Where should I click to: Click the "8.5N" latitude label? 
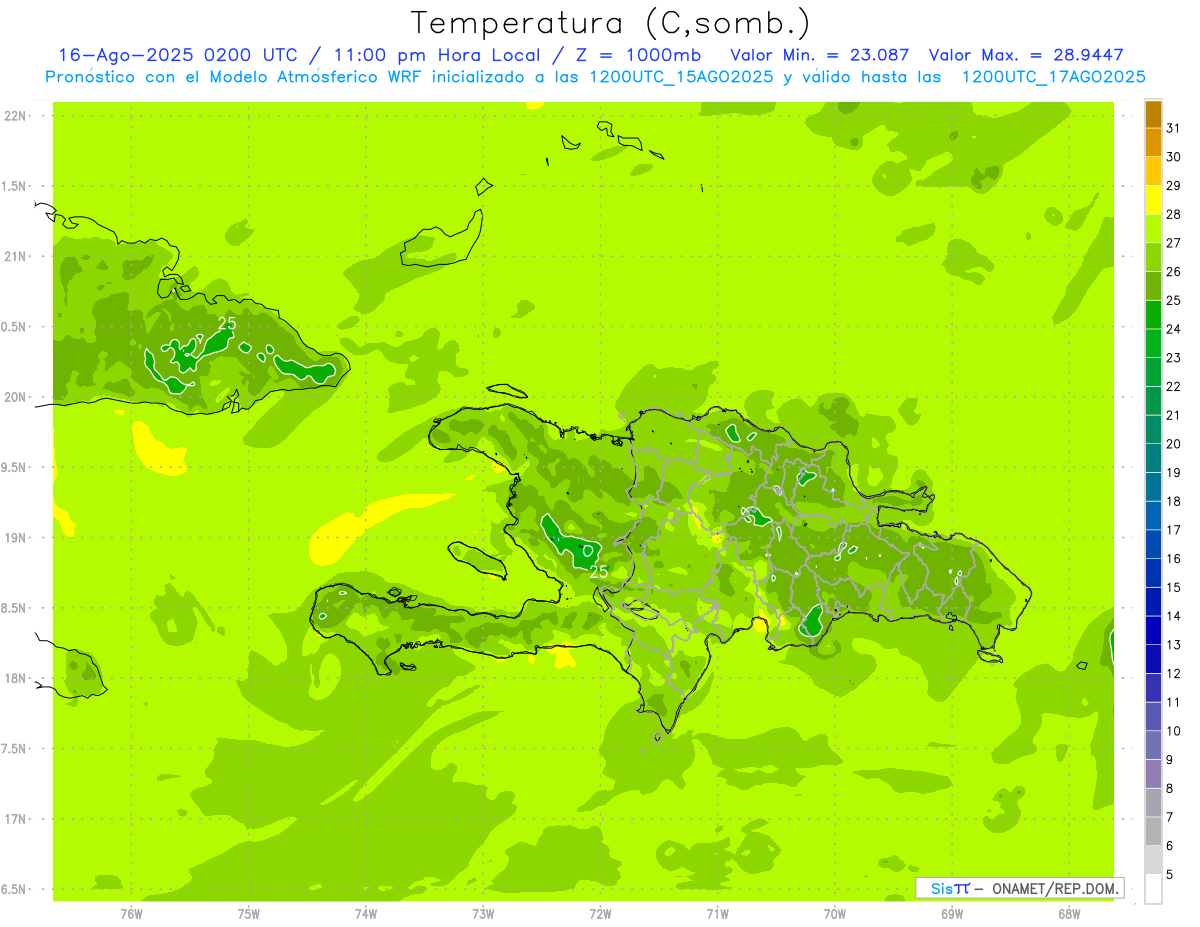coord(15,608)
